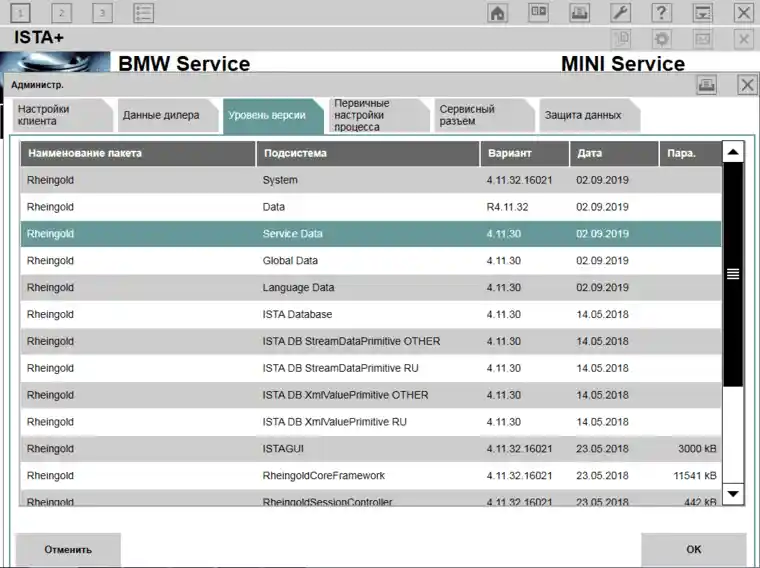Open top toolbar printer icon
The image size is (760, 568).
579,13
